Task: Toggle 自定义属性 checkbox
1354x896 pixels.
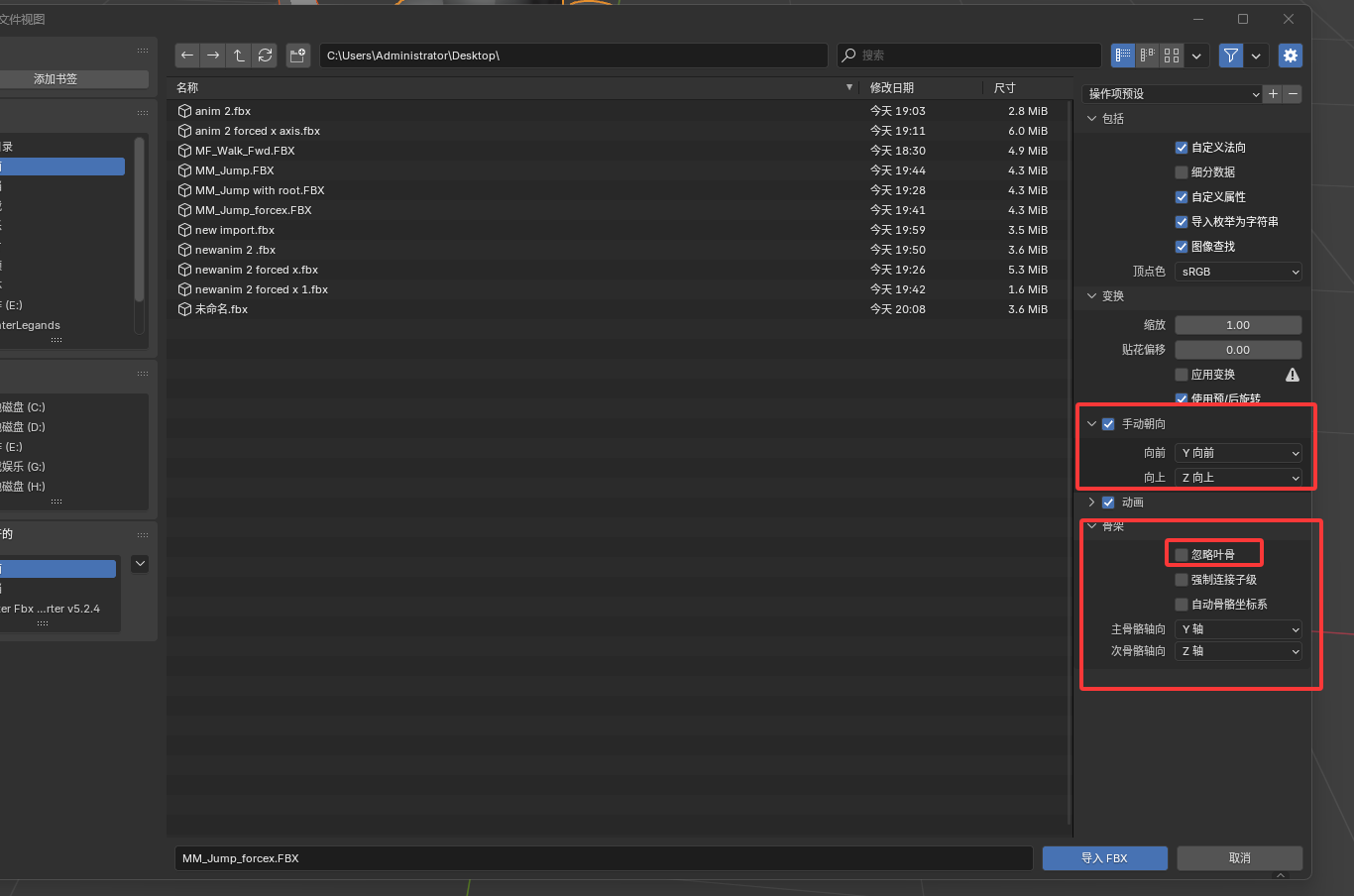Action: pyautogui.click(x=1182, y=197)
